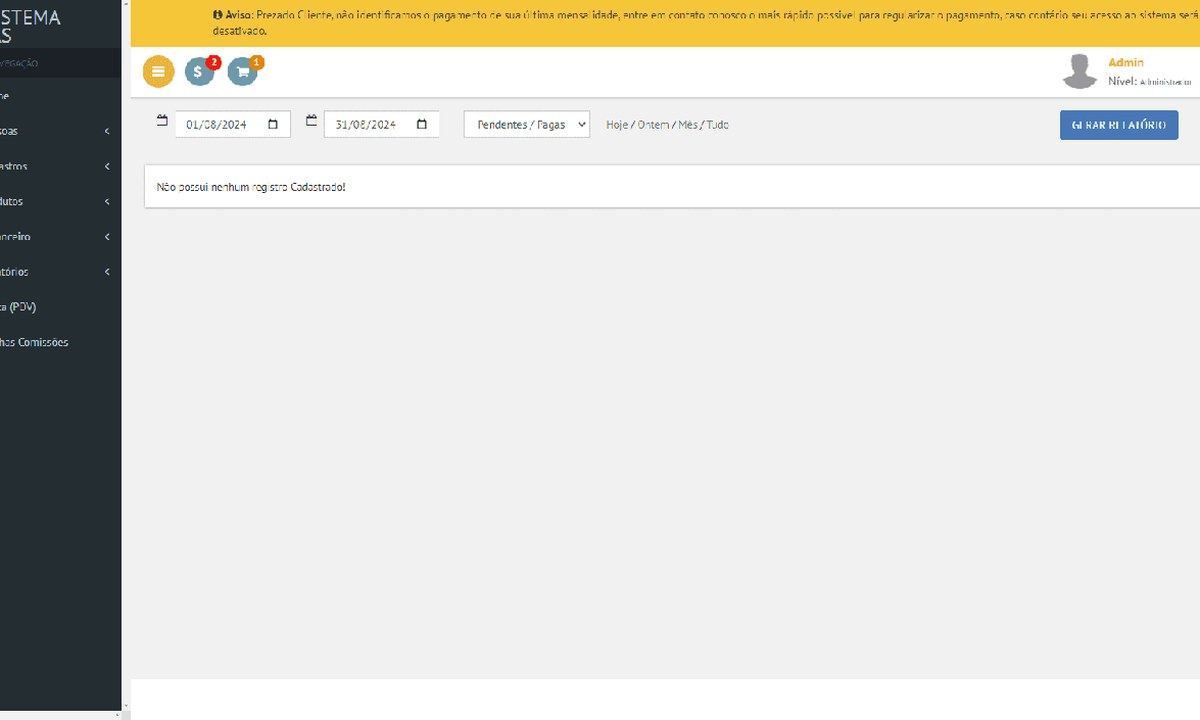
Task: Open the Pendentes / Pagas dropdown
Action: click(527, 124)
